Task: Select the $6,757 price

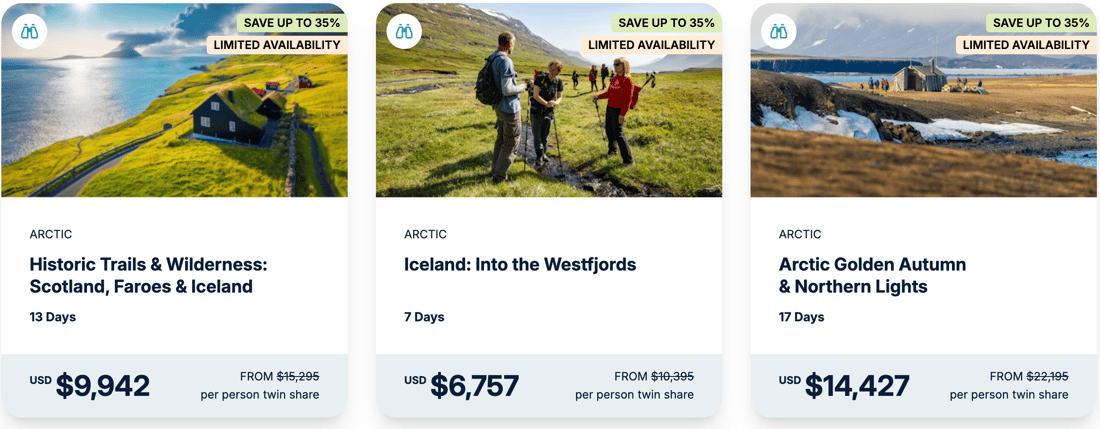Action: (x=474, y=386)
